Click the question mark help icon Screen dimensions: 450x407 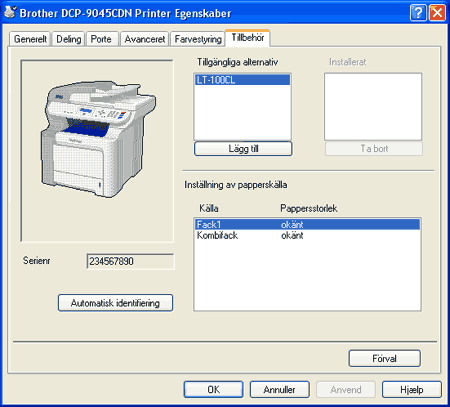[418, 13]
